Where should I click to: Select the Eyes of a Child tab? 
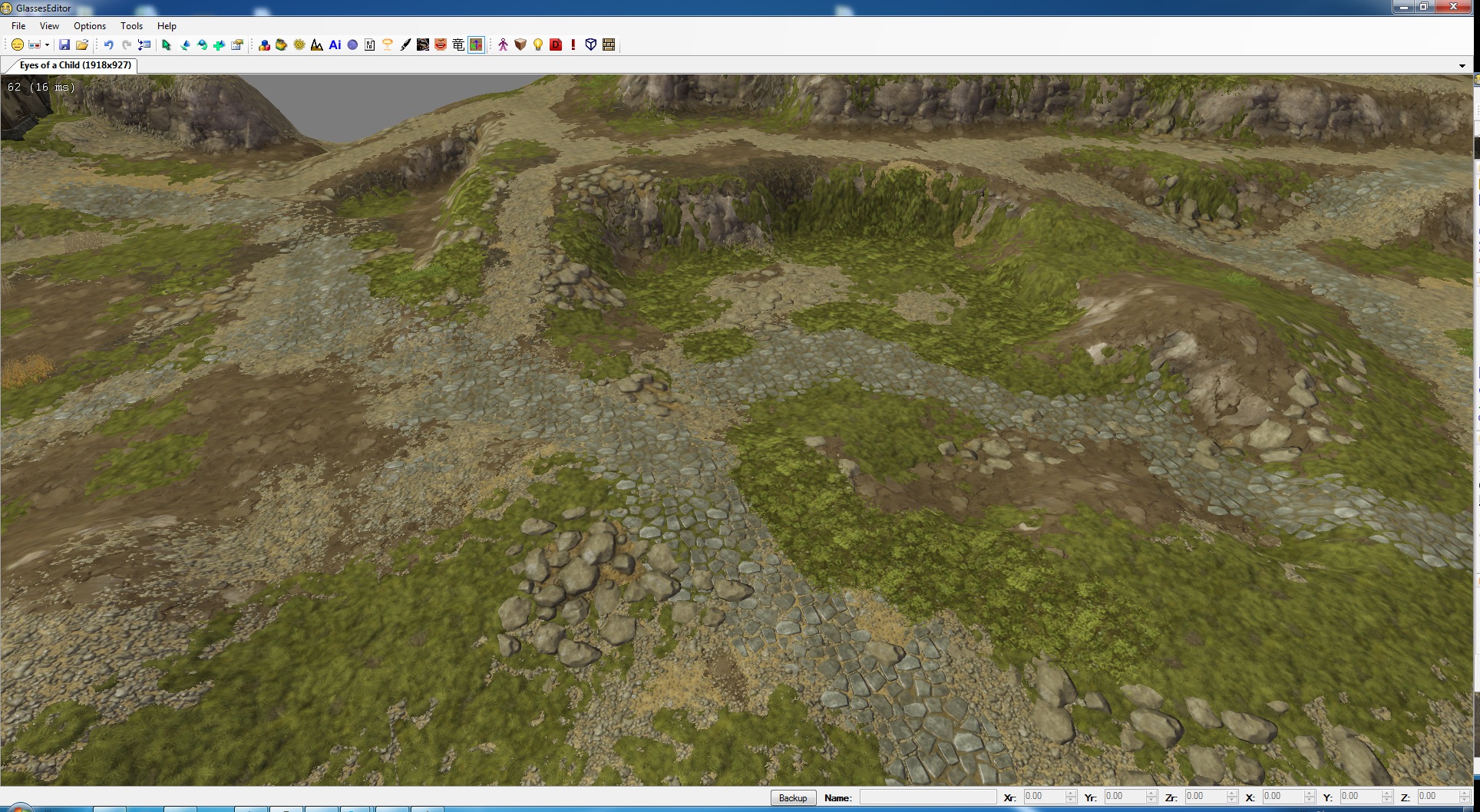[75, 65]
